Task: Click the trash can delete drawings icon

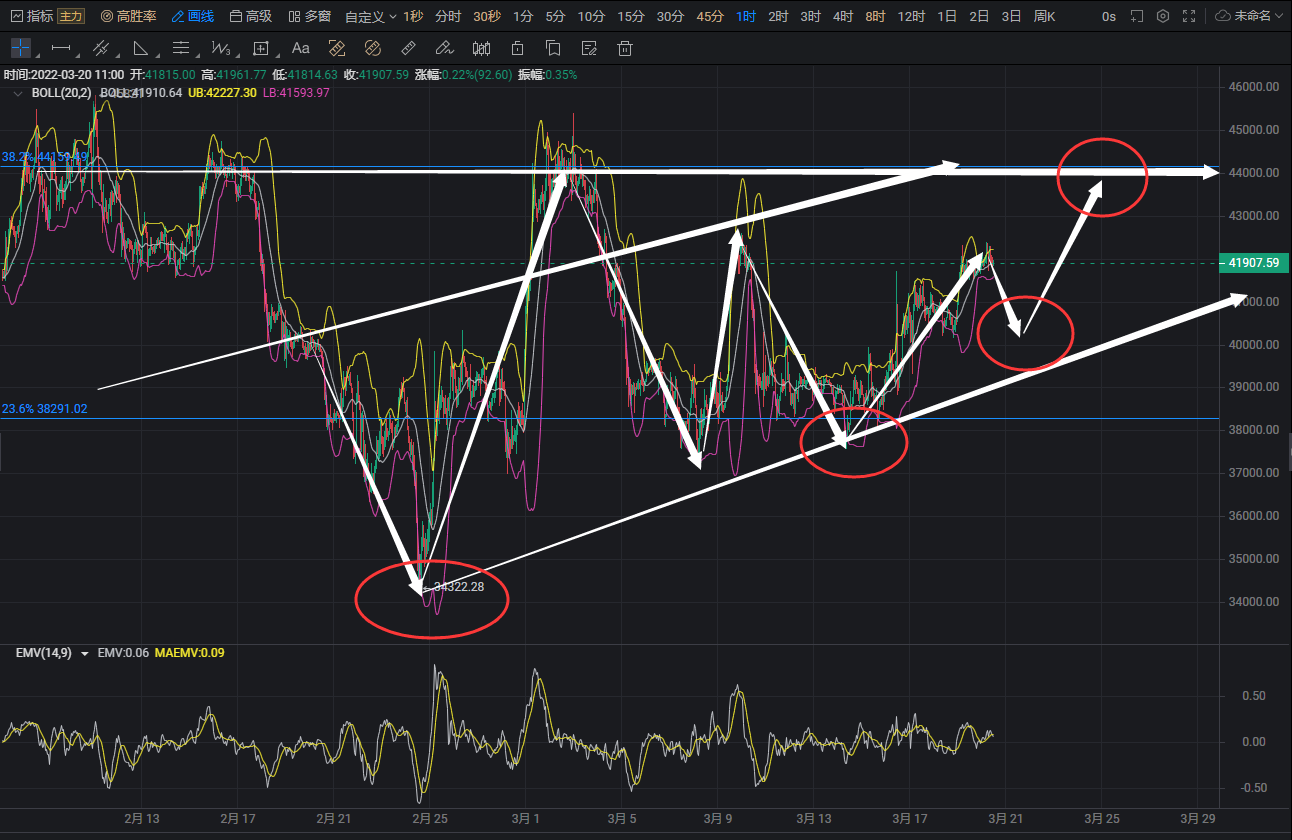Action: (625, 48)
